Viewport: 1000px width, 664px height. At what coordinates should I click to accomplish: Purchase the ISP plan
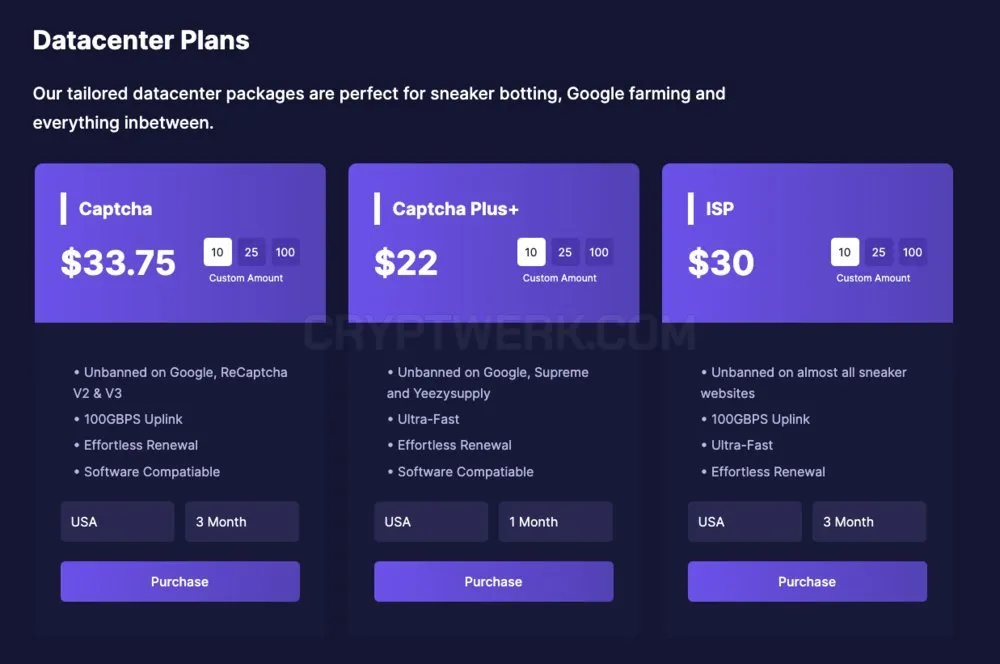807,582
